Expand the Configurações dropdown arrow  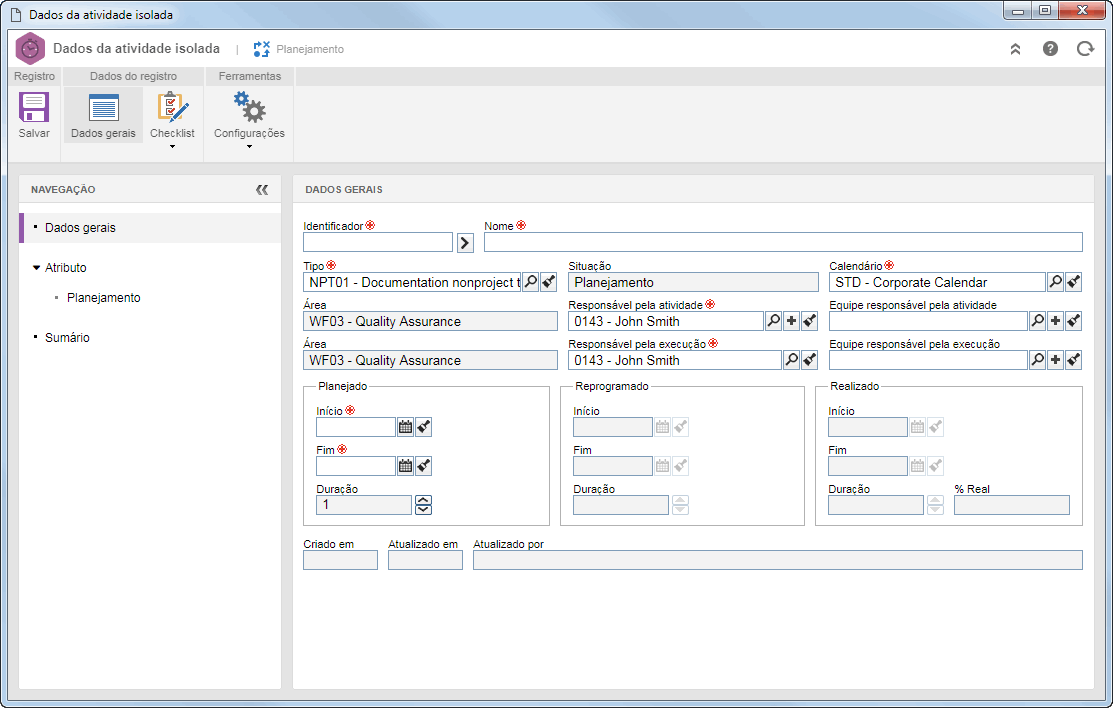pyautogui.click(x=249, y=147)
